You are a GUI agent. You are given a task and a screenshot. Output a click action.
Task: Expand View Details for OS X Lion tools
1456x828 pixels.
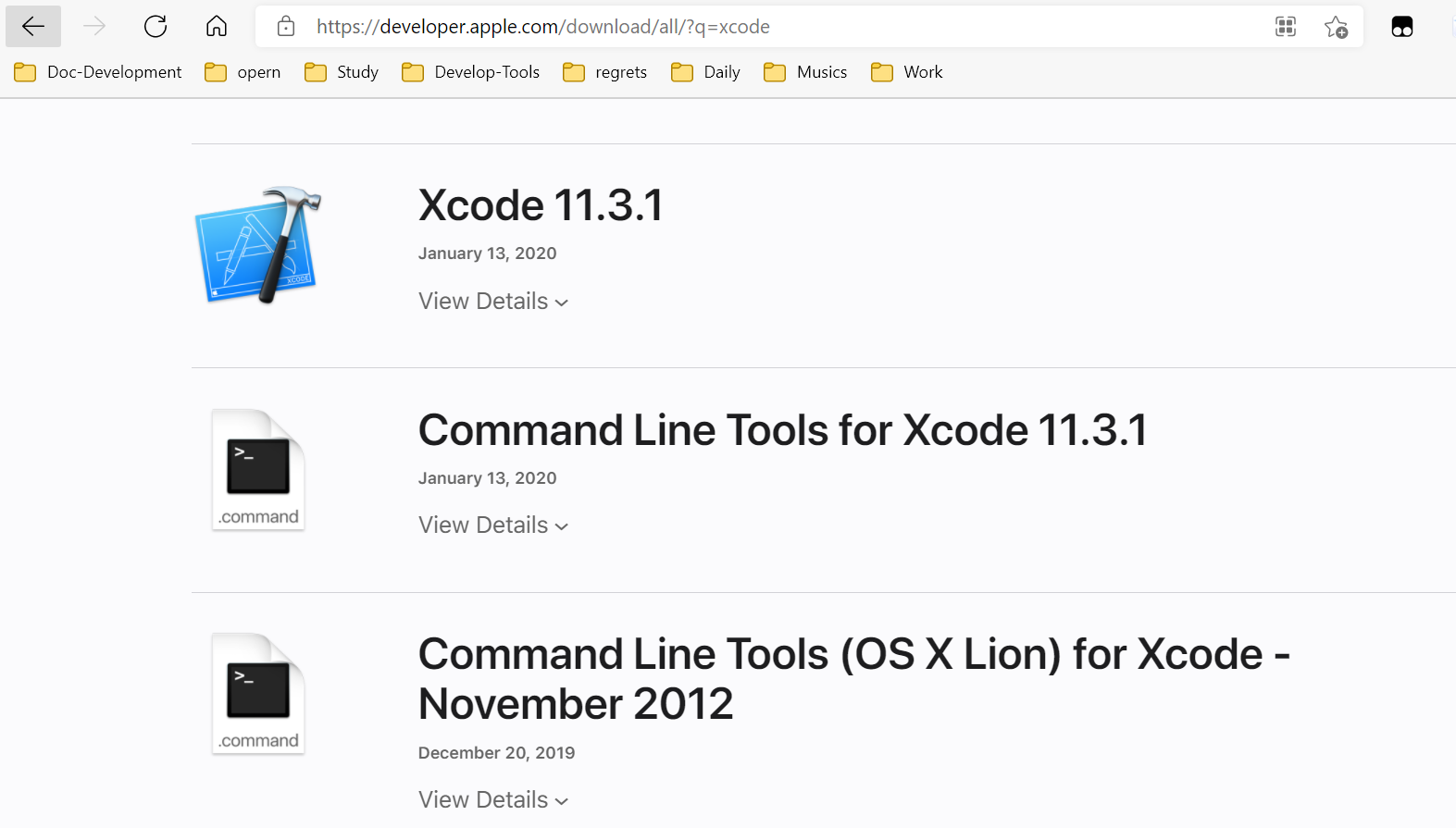(492, 800)
